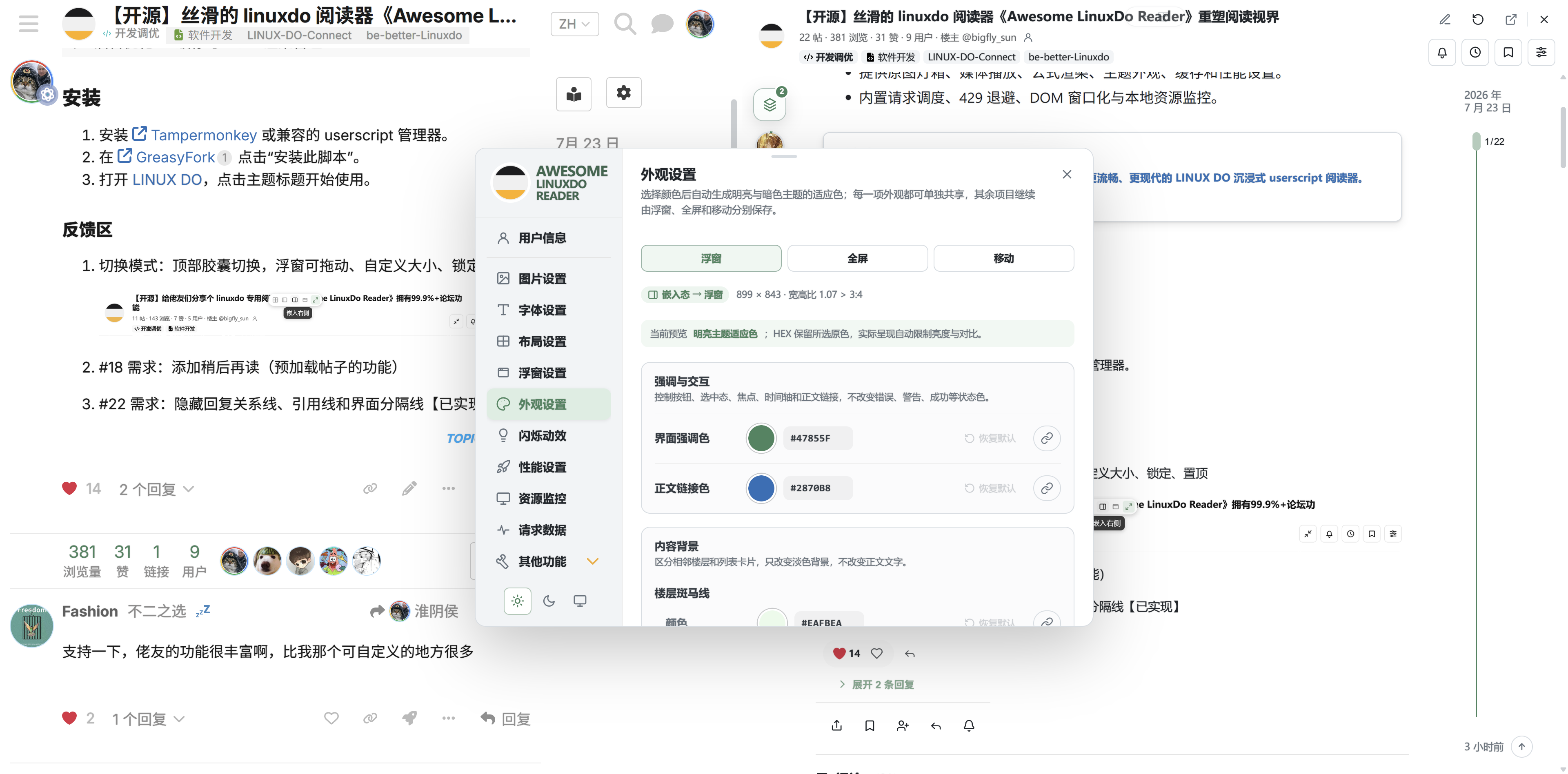1568x774 pixels.
Task: Select the 全屏 mode option
Action: (x=858, y=259)
